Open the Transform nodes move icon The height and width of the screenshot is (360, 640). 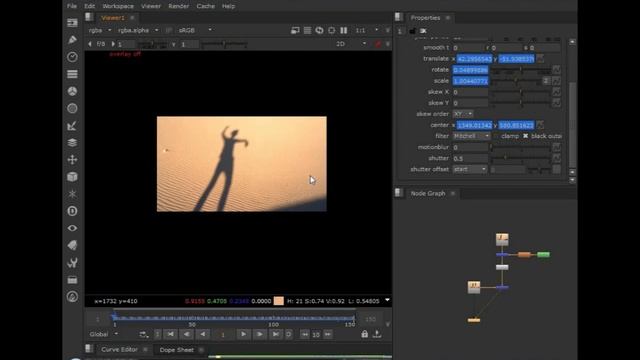click(x=72, y=160)
